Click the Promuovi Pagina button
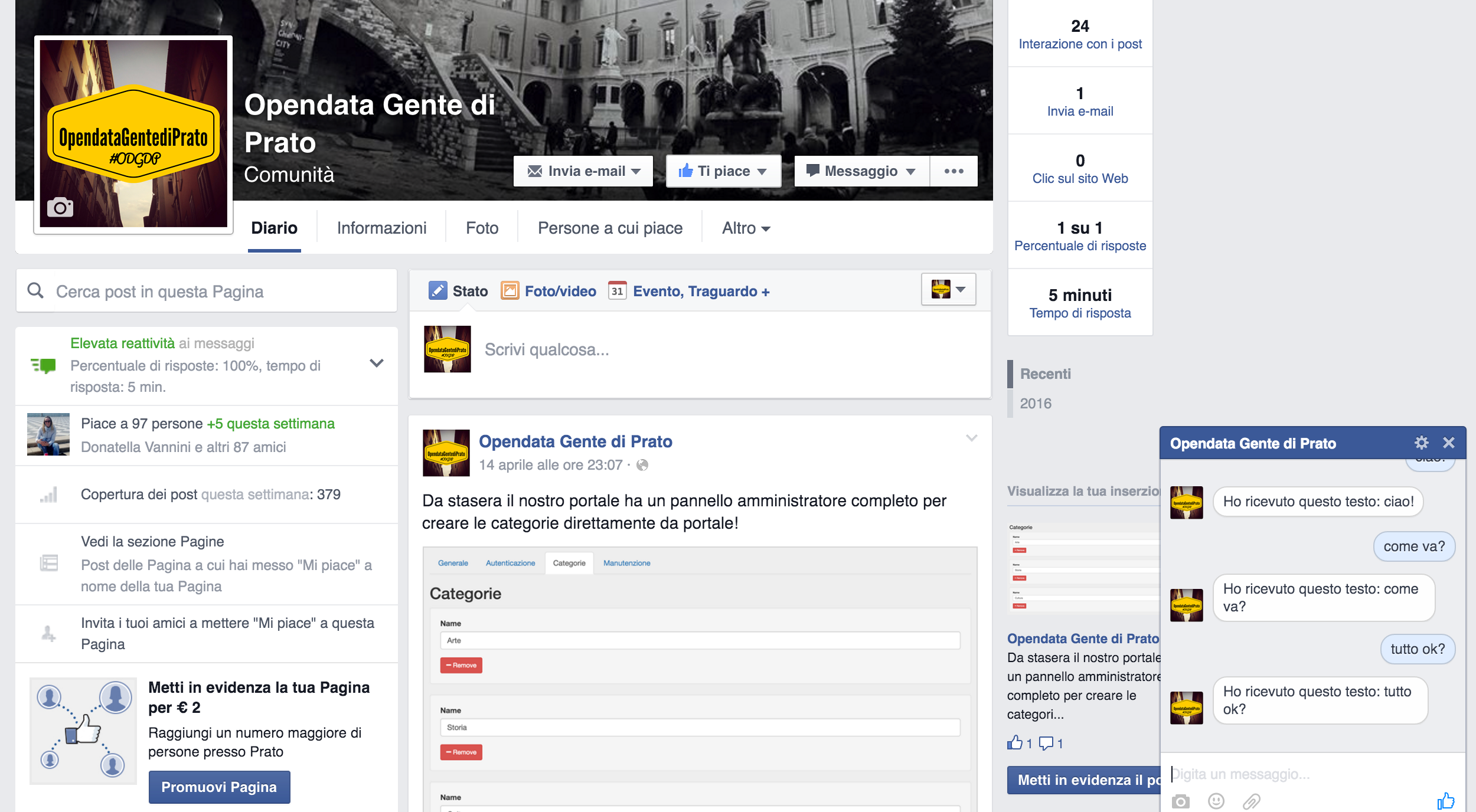Screen dimensions: 1476x812 [x=219, y=787]
